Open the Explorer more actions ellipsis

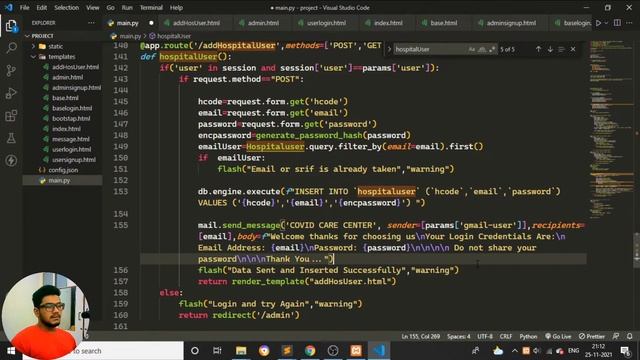point(91,23)
